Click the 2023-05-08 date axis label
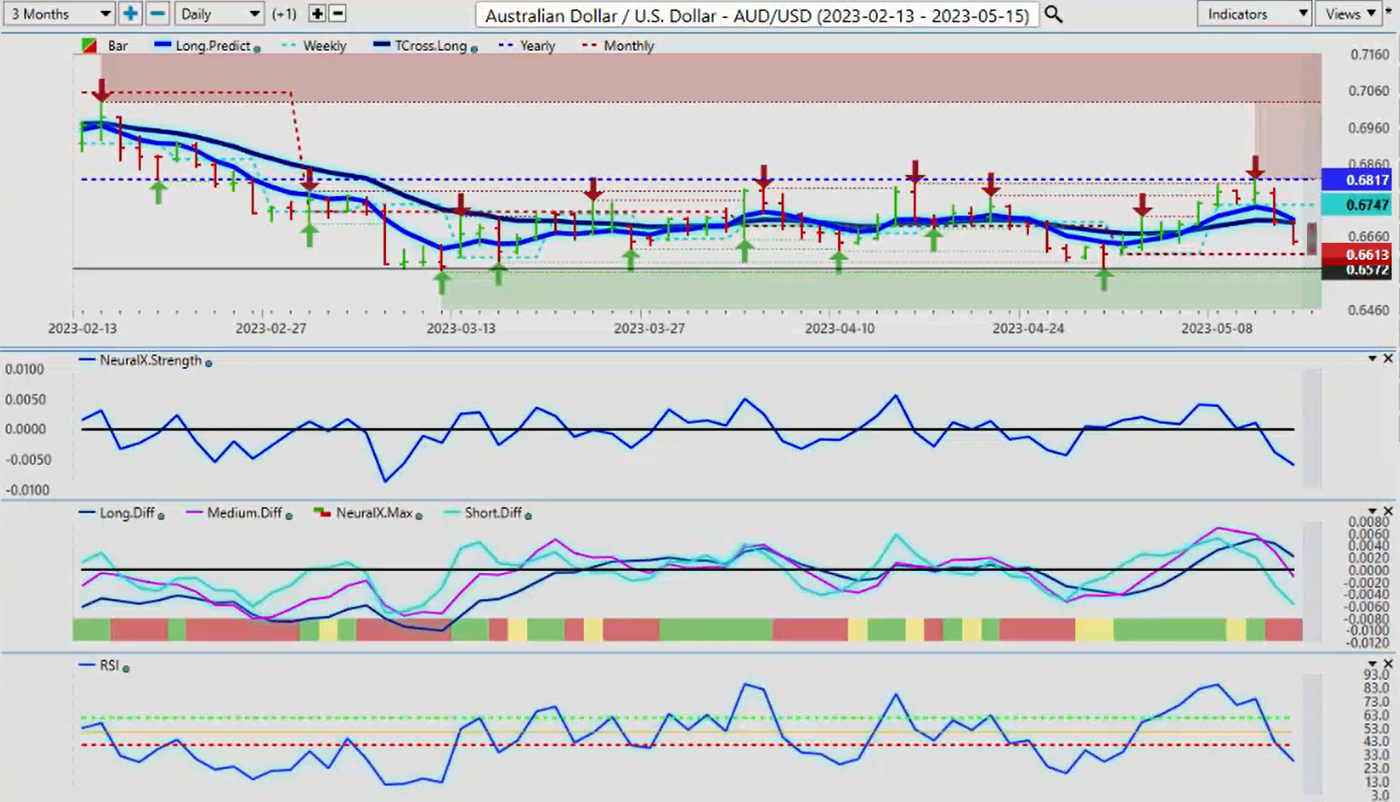 click(x=1216, y=327)
